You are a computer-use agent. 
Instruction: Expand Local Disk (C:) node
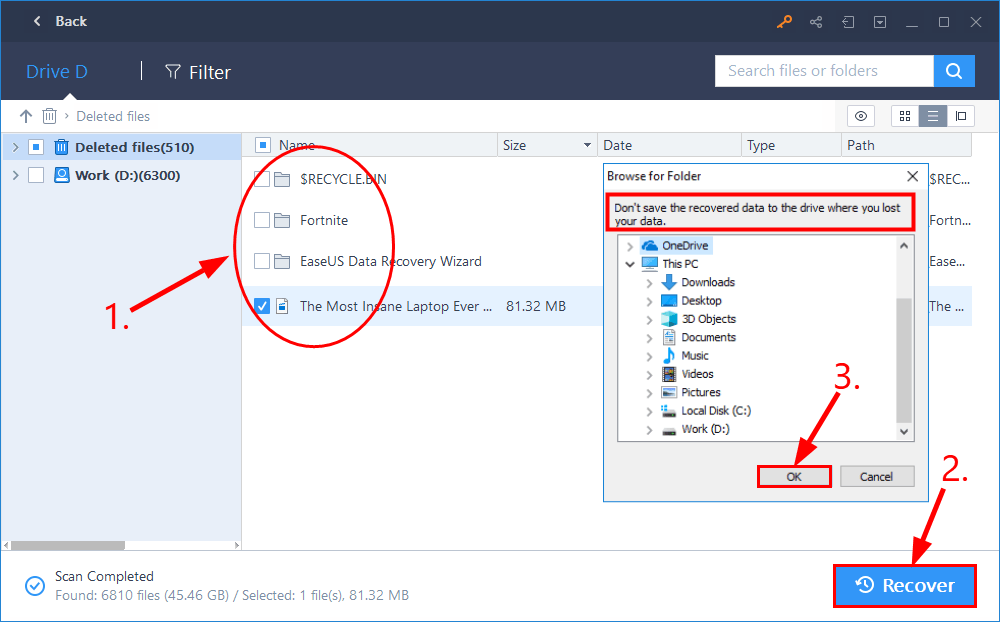point(649,411)
